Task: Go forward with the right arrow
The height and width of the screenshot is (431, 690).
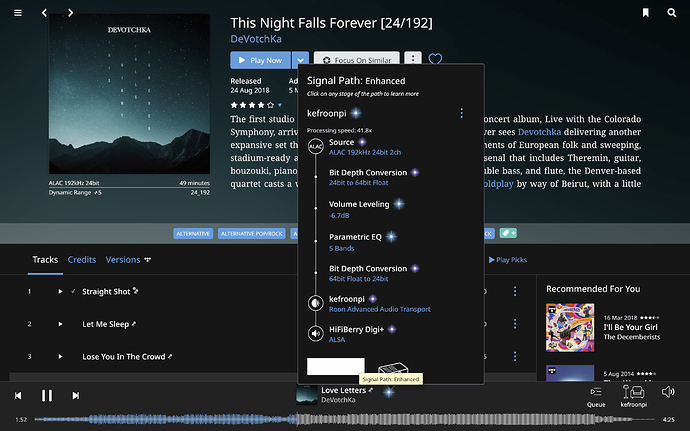Action: tap(70, 13)
